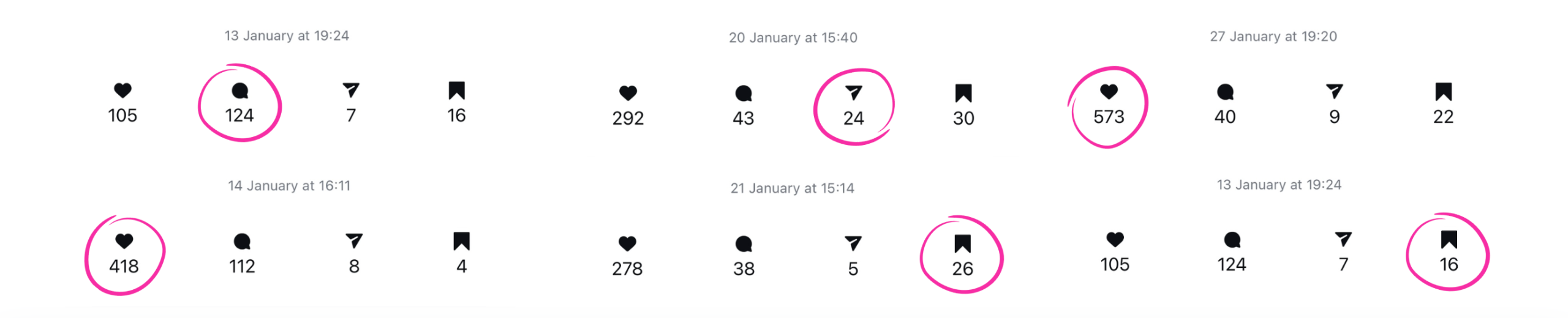Image resolution: width=1568 pixels, height=318 pixels.
Task: Click the circled comment icon showing 124
Action: (239, 91)
